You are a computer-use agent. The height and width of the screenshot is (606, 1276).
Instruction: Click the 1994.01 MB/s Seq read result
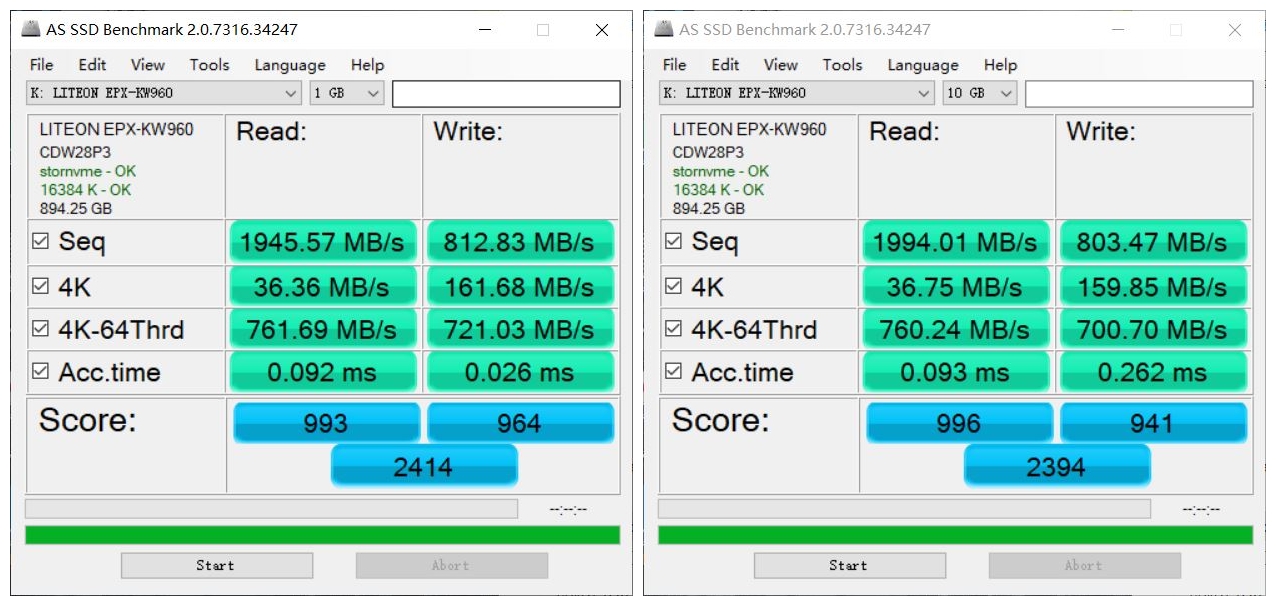[955, 242]
